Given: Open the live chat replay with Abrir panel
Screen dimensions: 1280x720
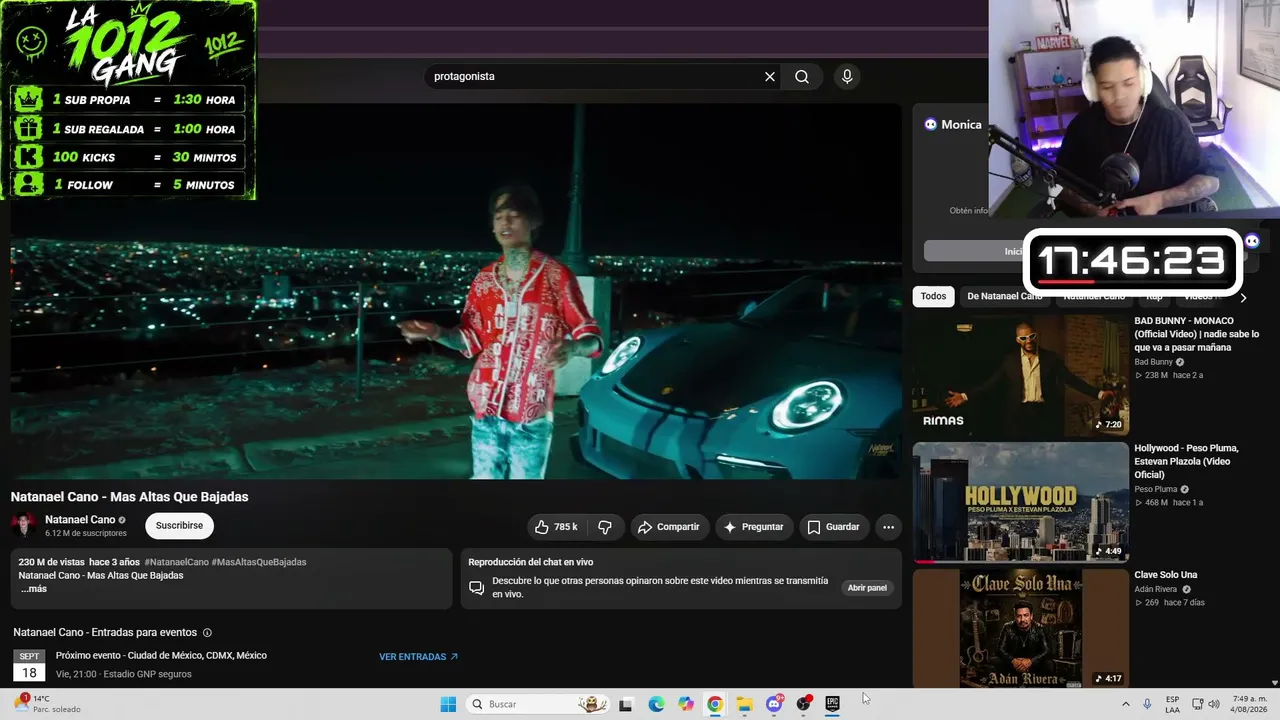Looking at the screenshot, I should click(867, 588).
